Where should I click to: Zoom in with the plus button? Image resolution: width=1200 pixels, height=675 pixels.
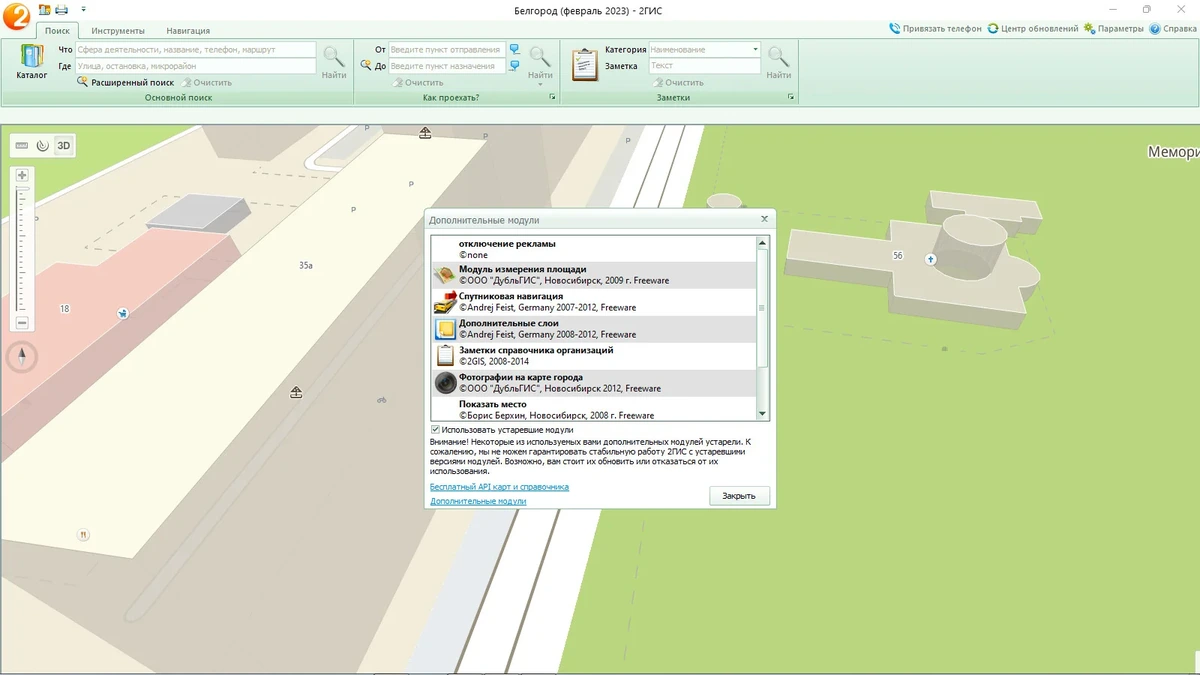22,175
